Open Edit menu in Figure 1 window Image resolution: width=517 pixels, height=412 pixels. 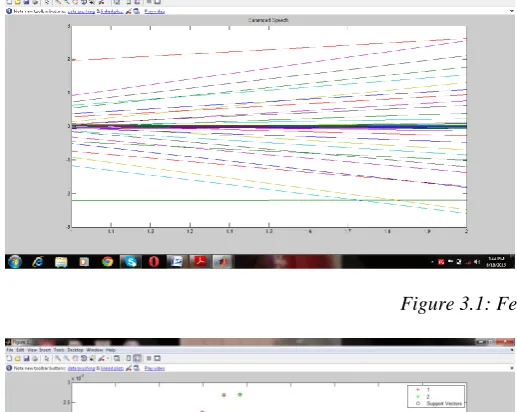coord(20,350)
